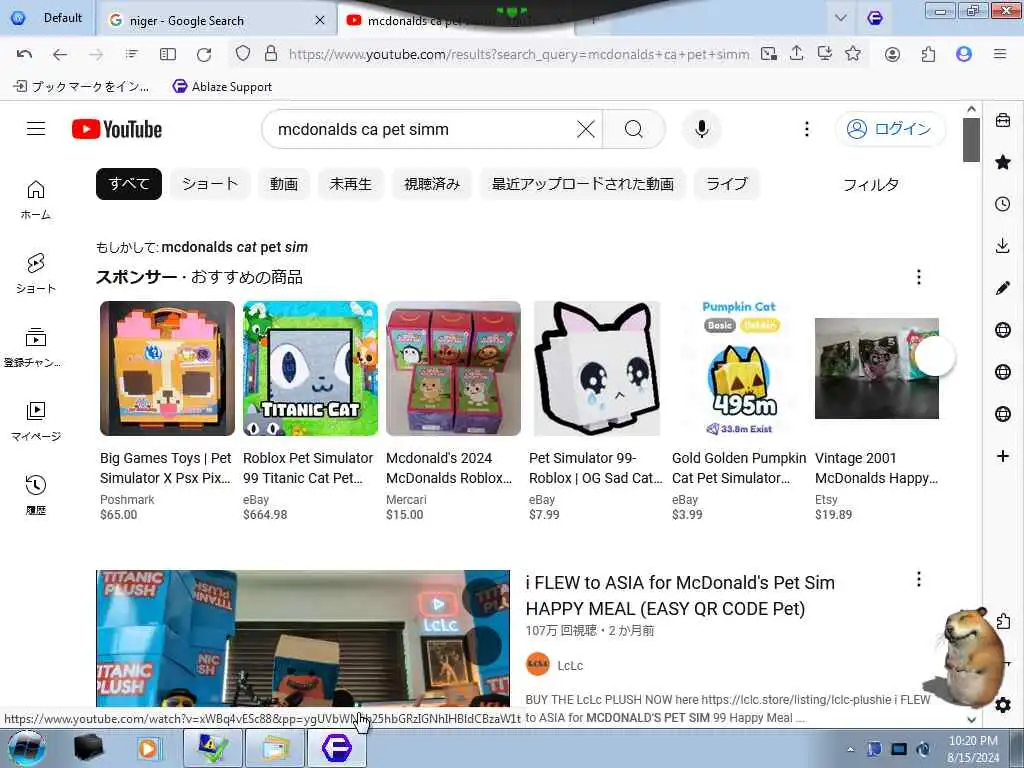The height and width of the screenshot is (768, 1024).
Task: Open video title i FLEW to ASIA
Action: click(x=680, y=596)
